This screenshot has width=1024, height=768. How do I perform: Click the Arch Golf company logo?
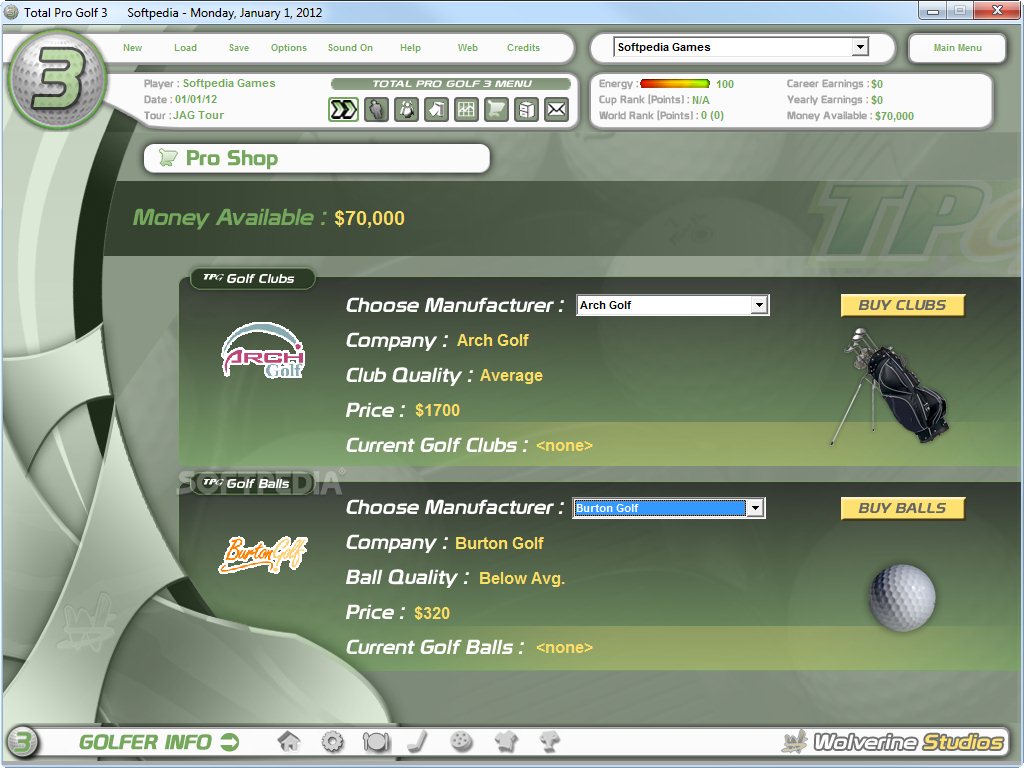point(263,350)
